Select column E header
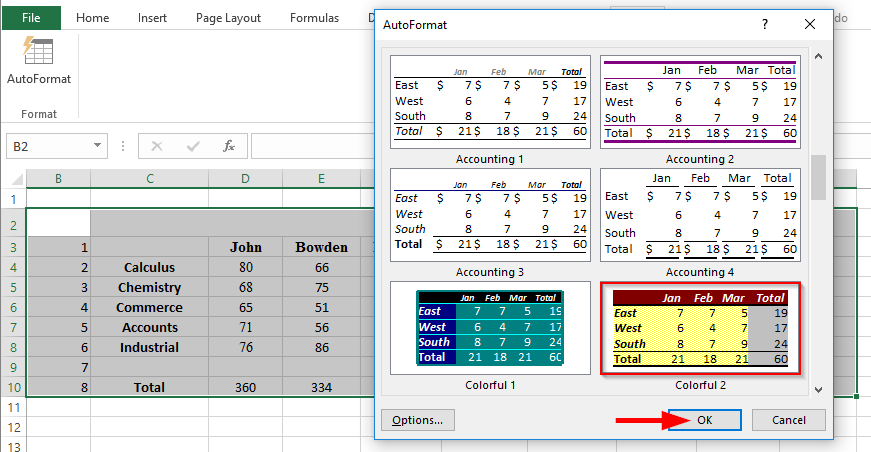The image size is (871, 452). (x=321, y=179)
